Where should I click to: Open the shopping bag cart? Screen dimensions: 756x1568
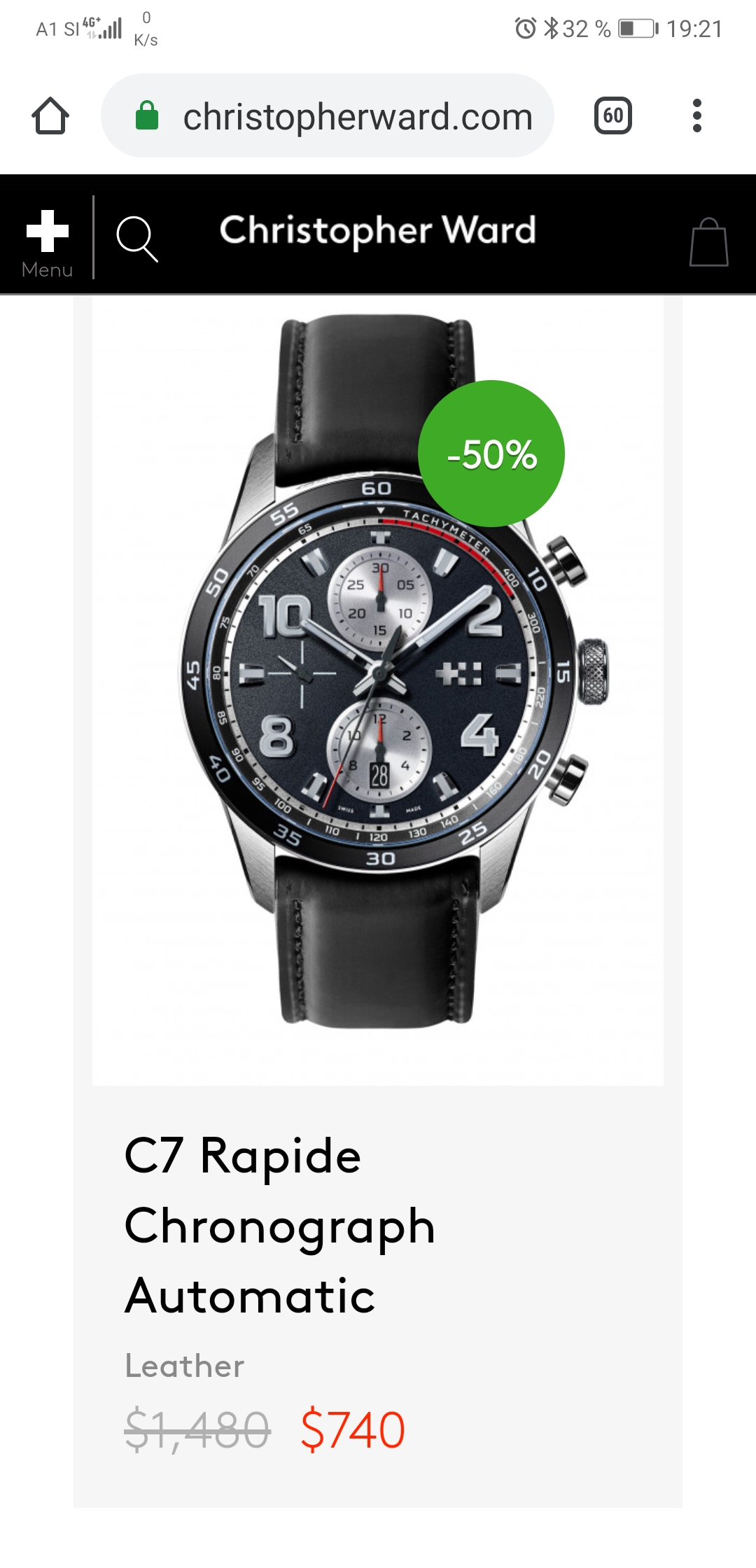(709, 242)
